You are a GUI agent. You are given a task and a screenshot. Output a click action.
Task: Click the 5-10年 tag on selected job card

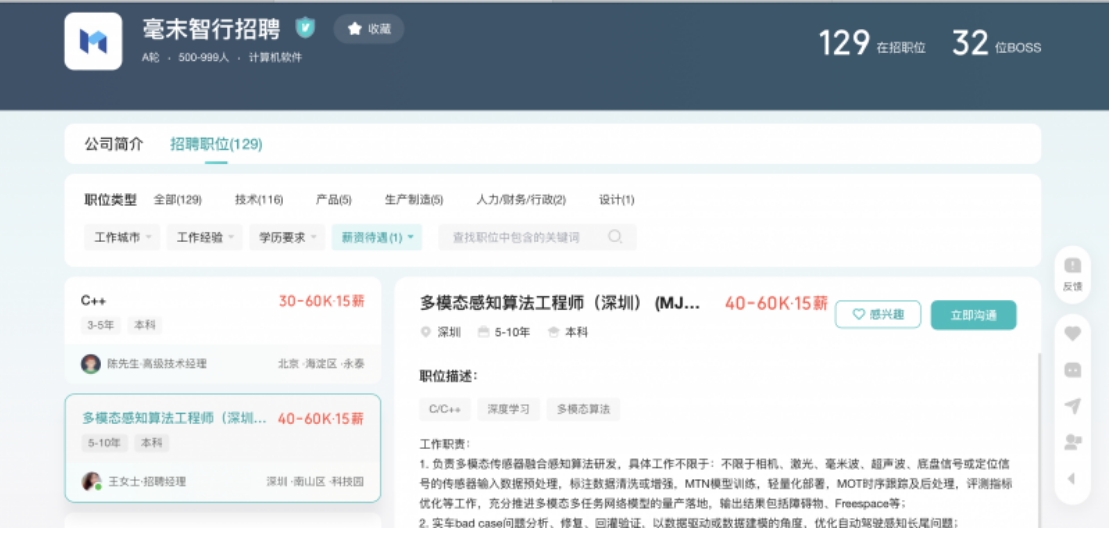105,443
